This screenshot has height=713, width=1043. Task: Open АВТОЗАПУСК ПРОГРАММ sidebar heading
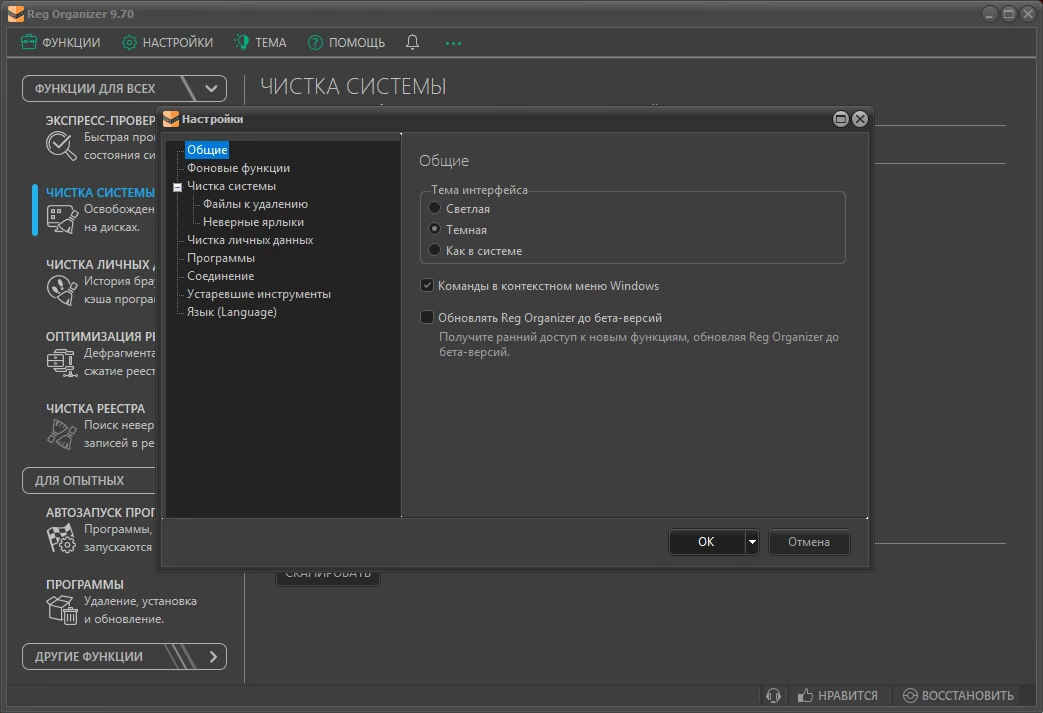[x=100, y=512]
